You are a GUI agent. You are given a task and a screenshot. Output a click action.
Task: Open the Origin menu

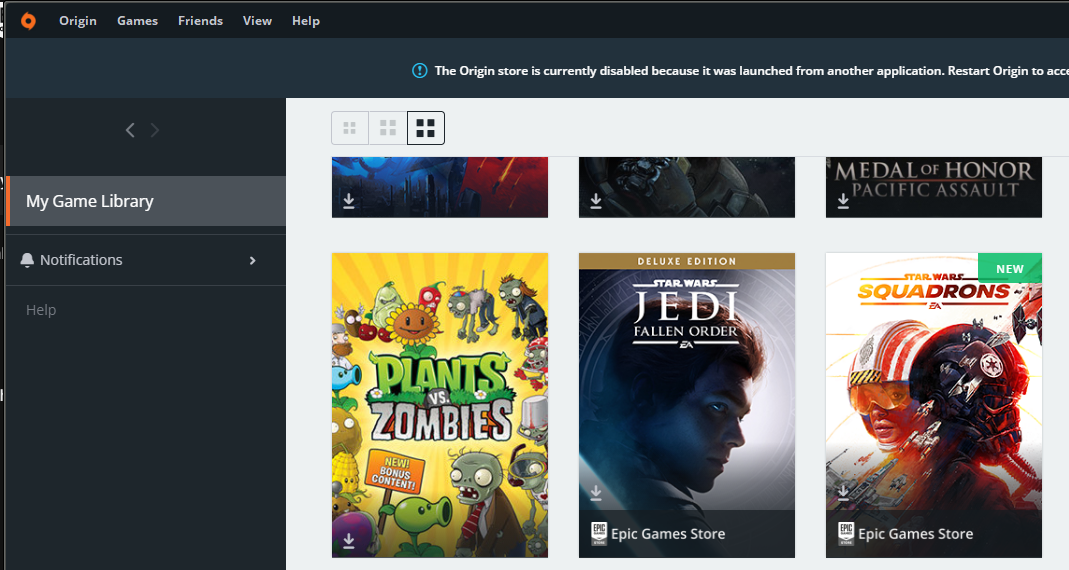coord(78,21)
